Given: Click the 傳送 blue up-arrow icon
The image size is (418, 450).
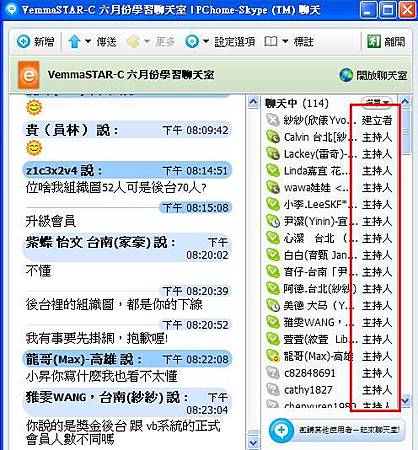Looking at the screenshot, I should [x=74, y=42].
